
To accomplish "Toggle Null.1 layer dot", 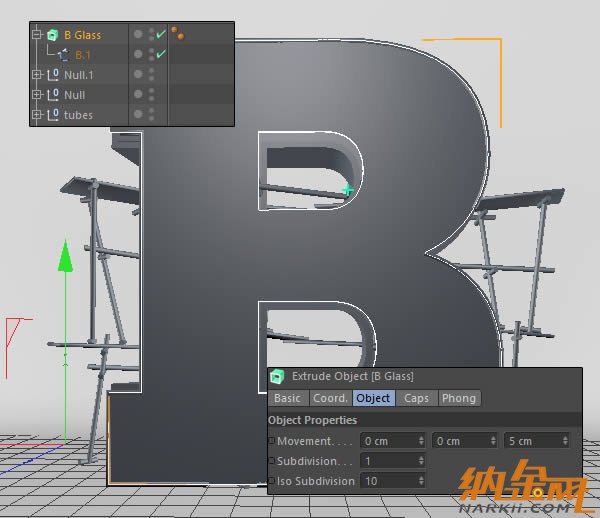I will [x=138, y=74].
